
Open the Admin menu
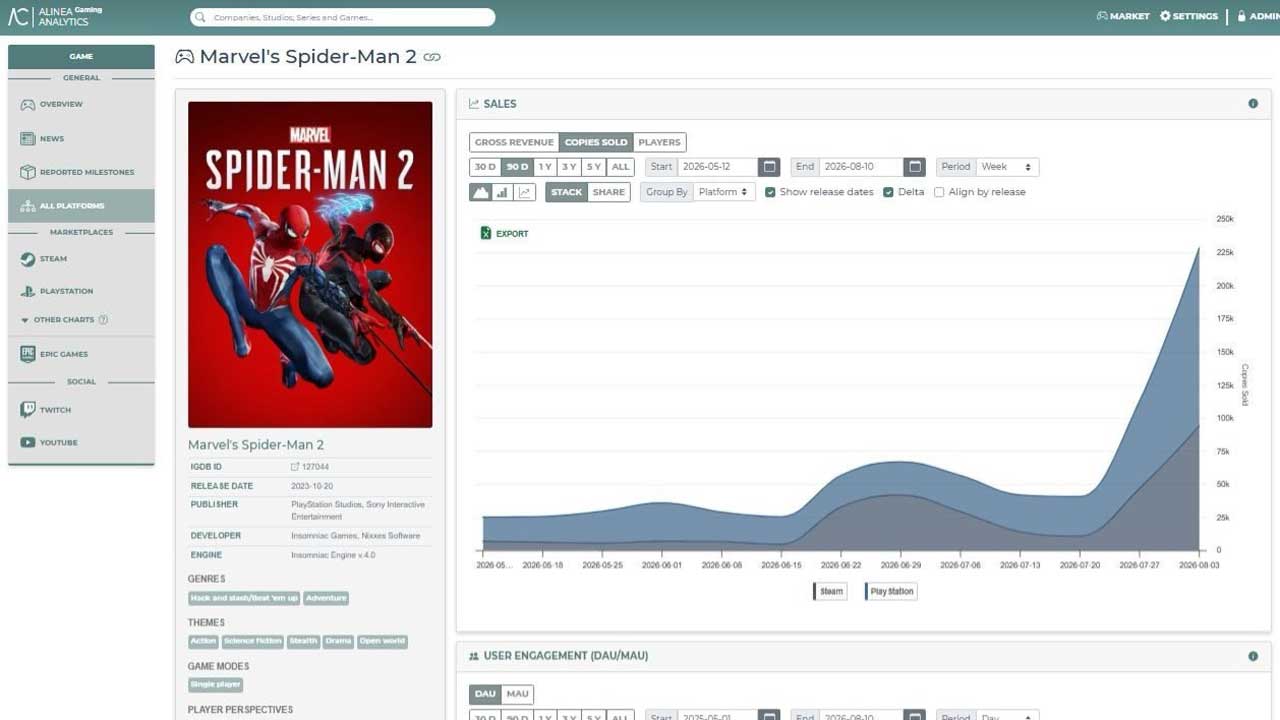(1258, 16)
